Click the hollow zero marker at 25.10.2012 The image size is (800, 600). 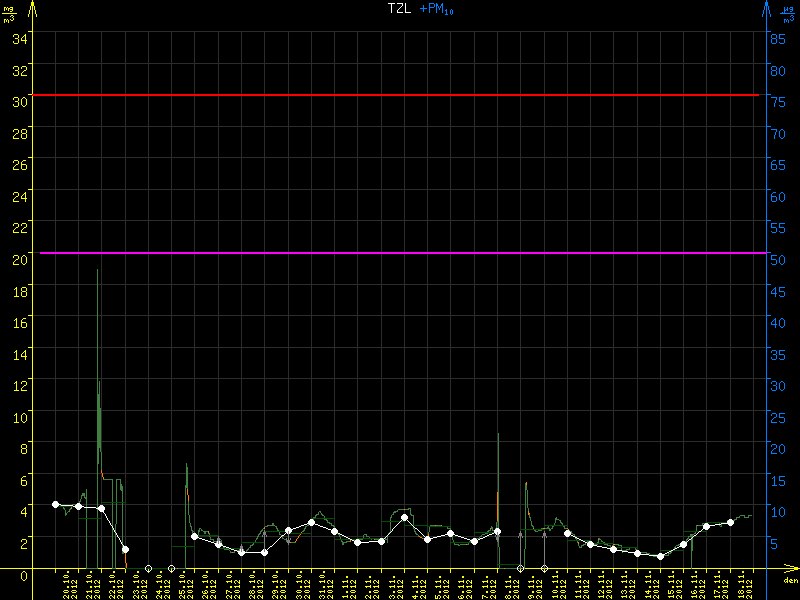point(172,568)
